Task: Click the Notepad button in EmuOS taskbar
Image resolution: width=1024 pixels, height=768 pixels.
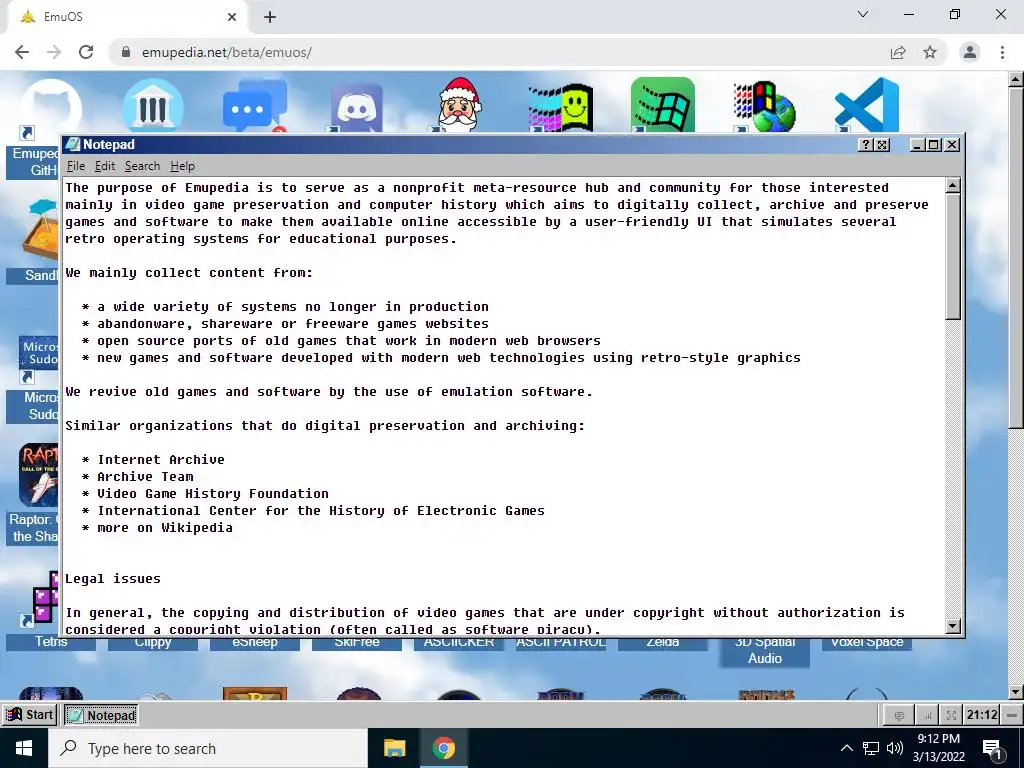Action: [x=102, y=715]
